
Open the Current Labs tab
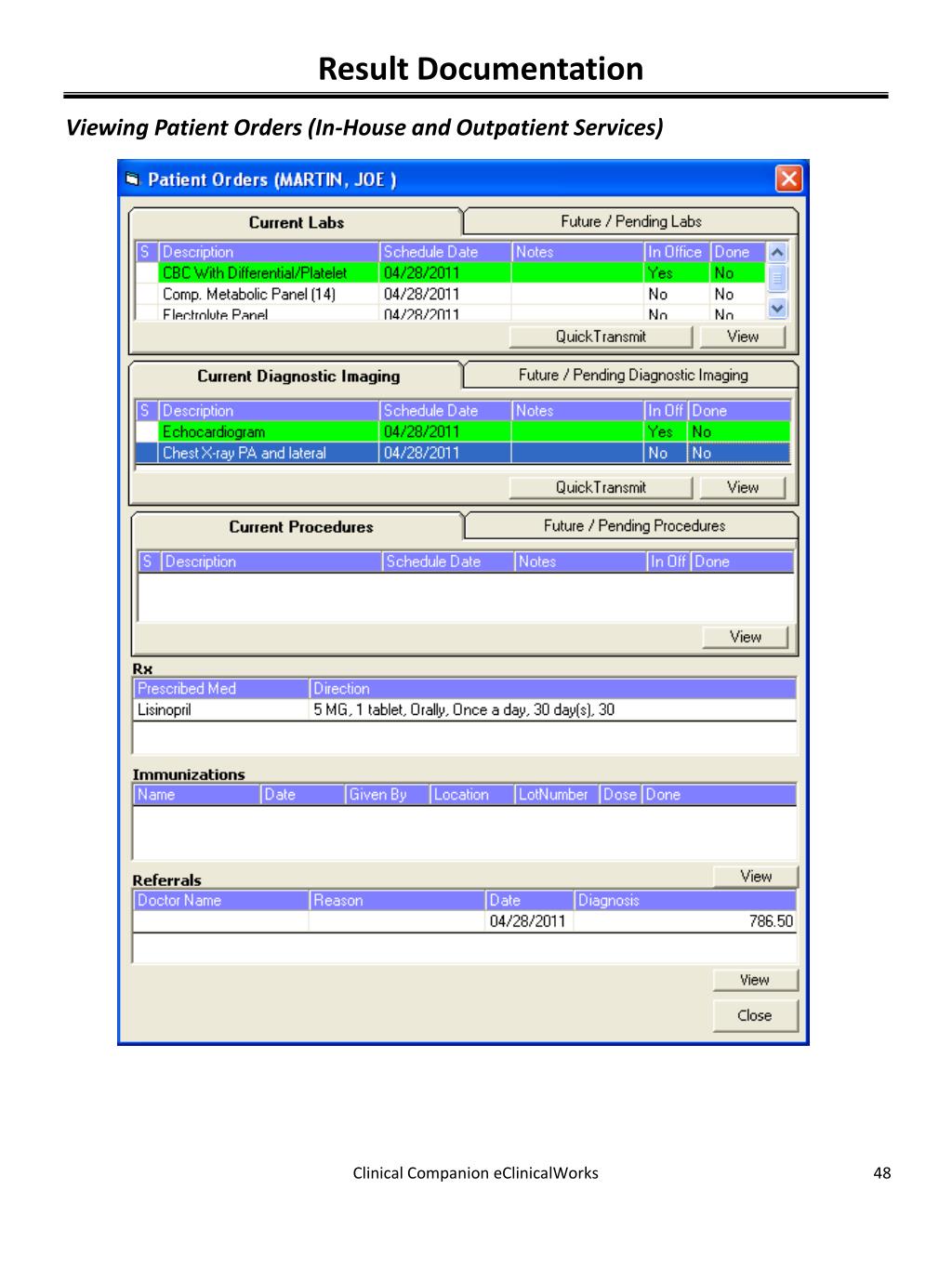click(296, 223)
